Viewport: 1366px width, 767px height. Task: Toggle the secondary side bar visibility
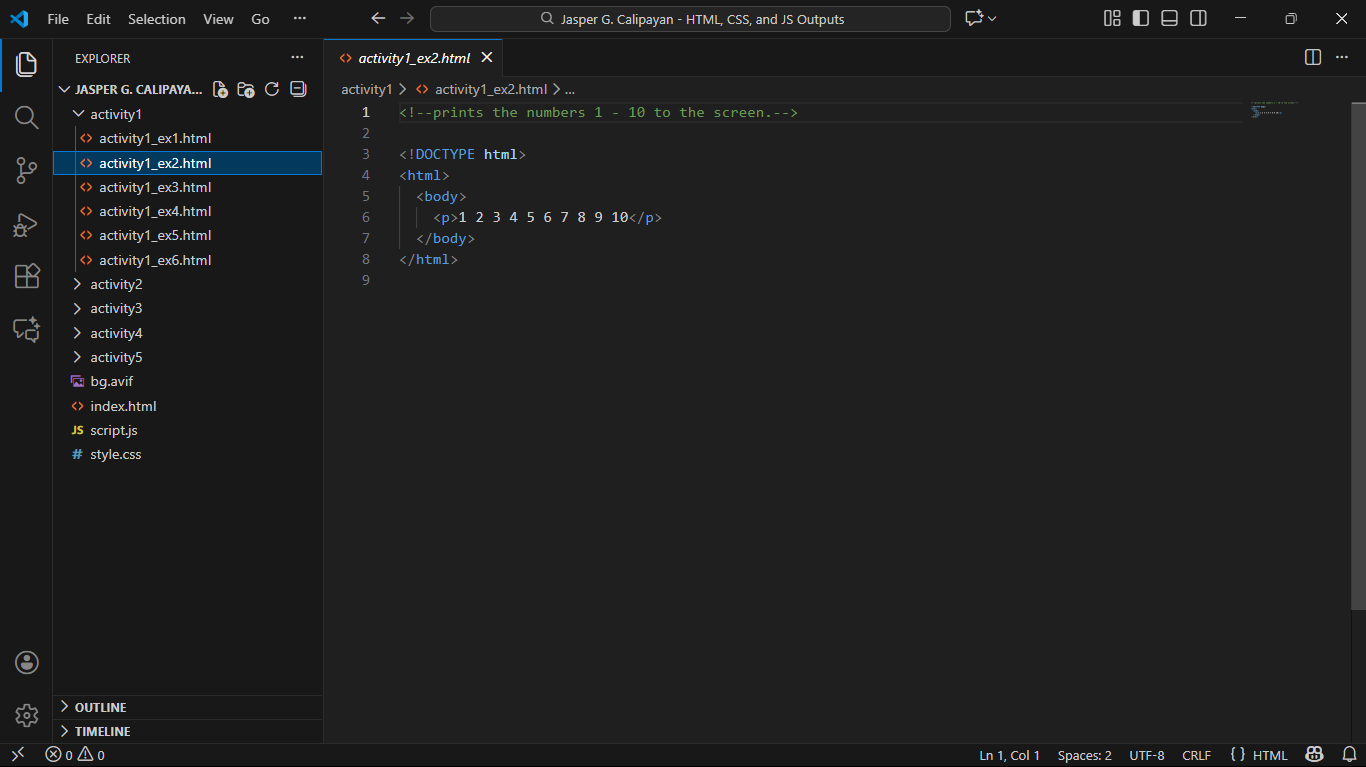click(x=1198, y=19)
